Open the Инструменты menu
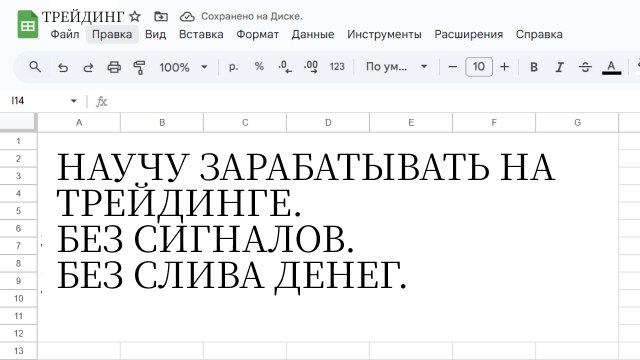640x360 pixels. click(x=384, y=34)
